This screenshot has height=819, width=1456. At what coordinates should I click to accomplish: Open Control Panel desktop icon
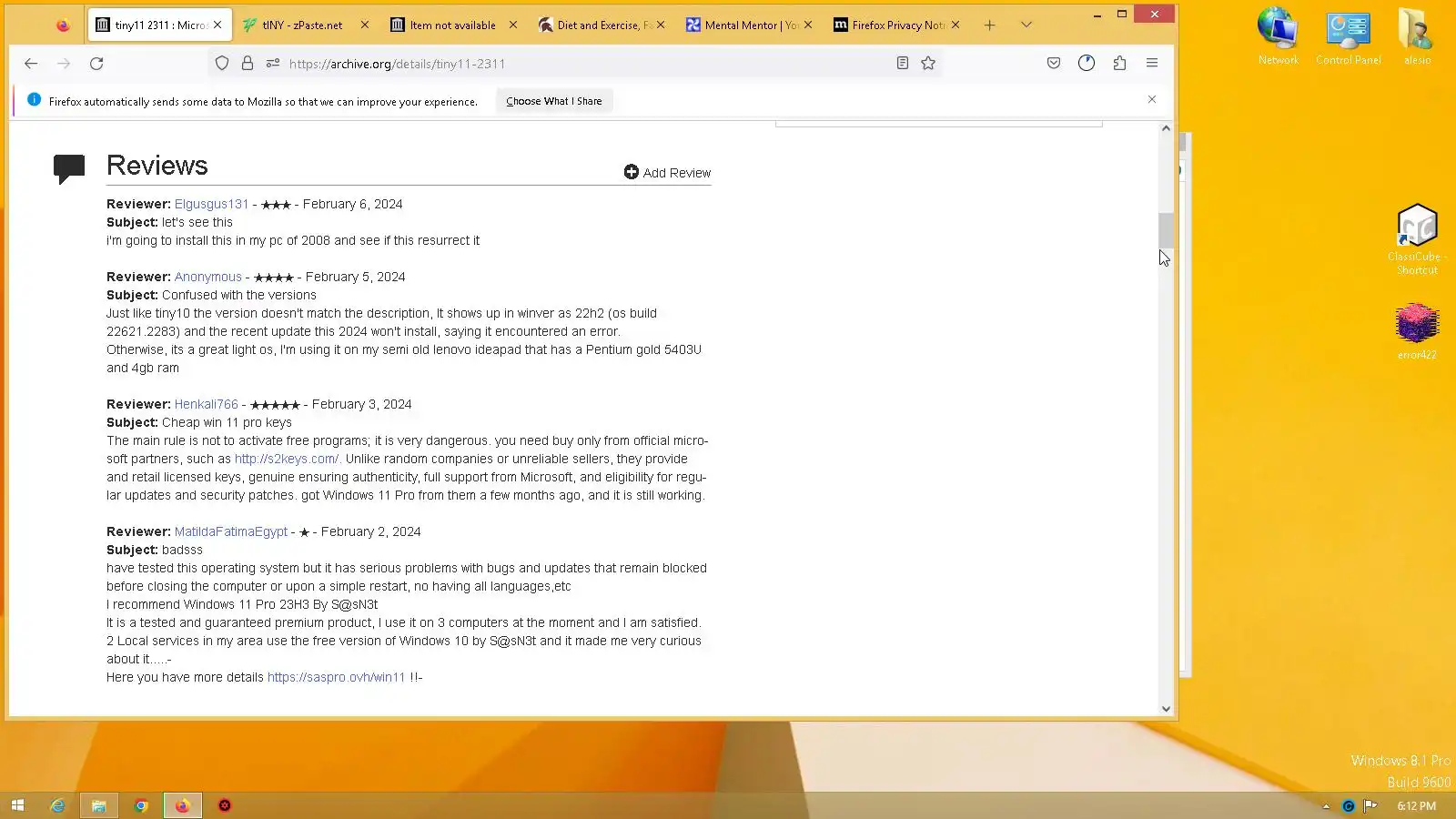tap(1348, 36)
